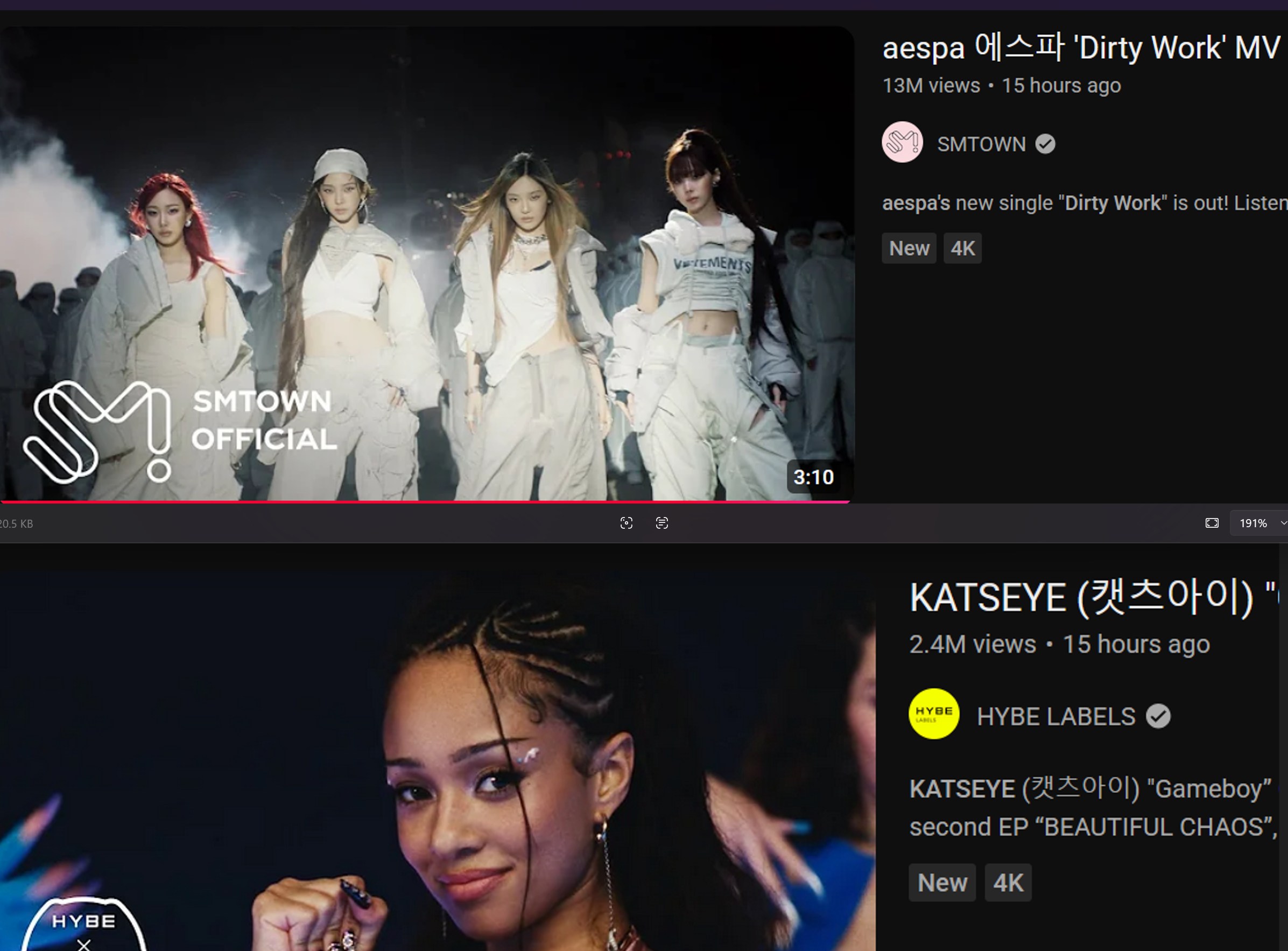This screenshot has height=951, width=1288.
Task: Click the red watched-progress bar under the aespa thumbnail
Action: point(425,502)
